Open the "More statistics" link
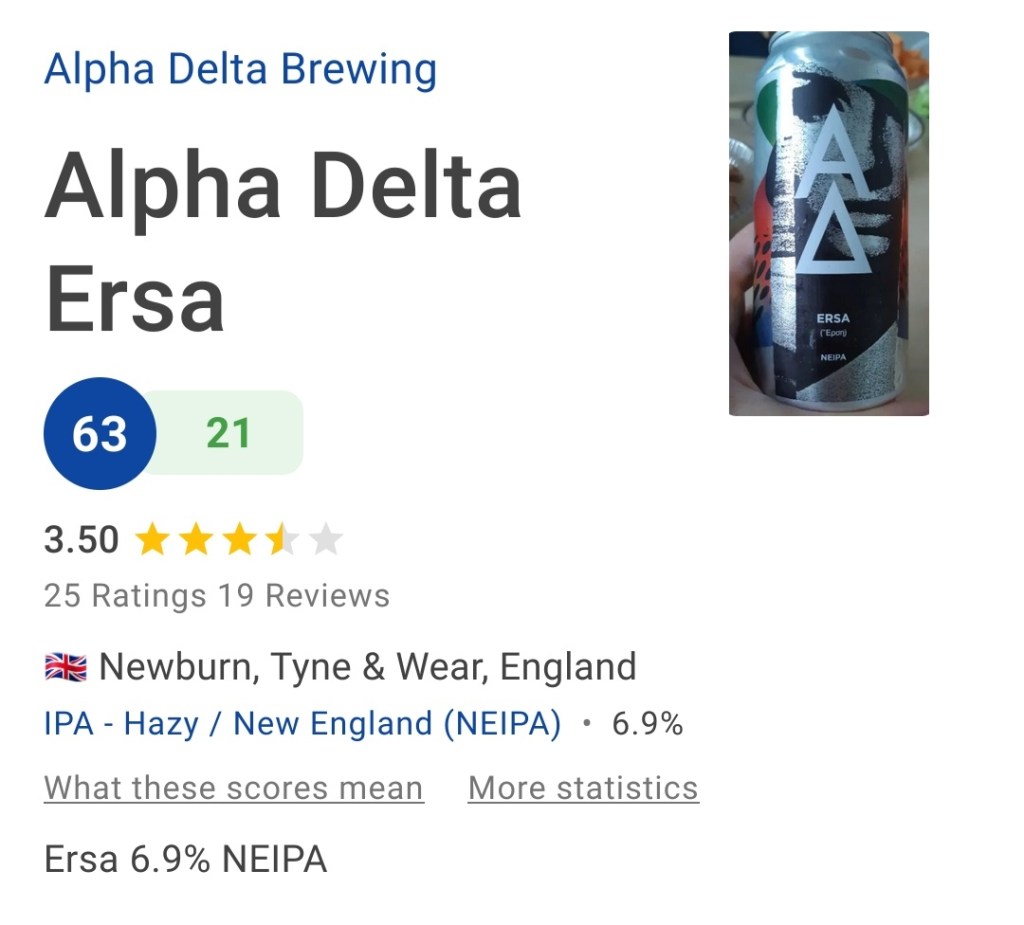 (x=583, y=788)
